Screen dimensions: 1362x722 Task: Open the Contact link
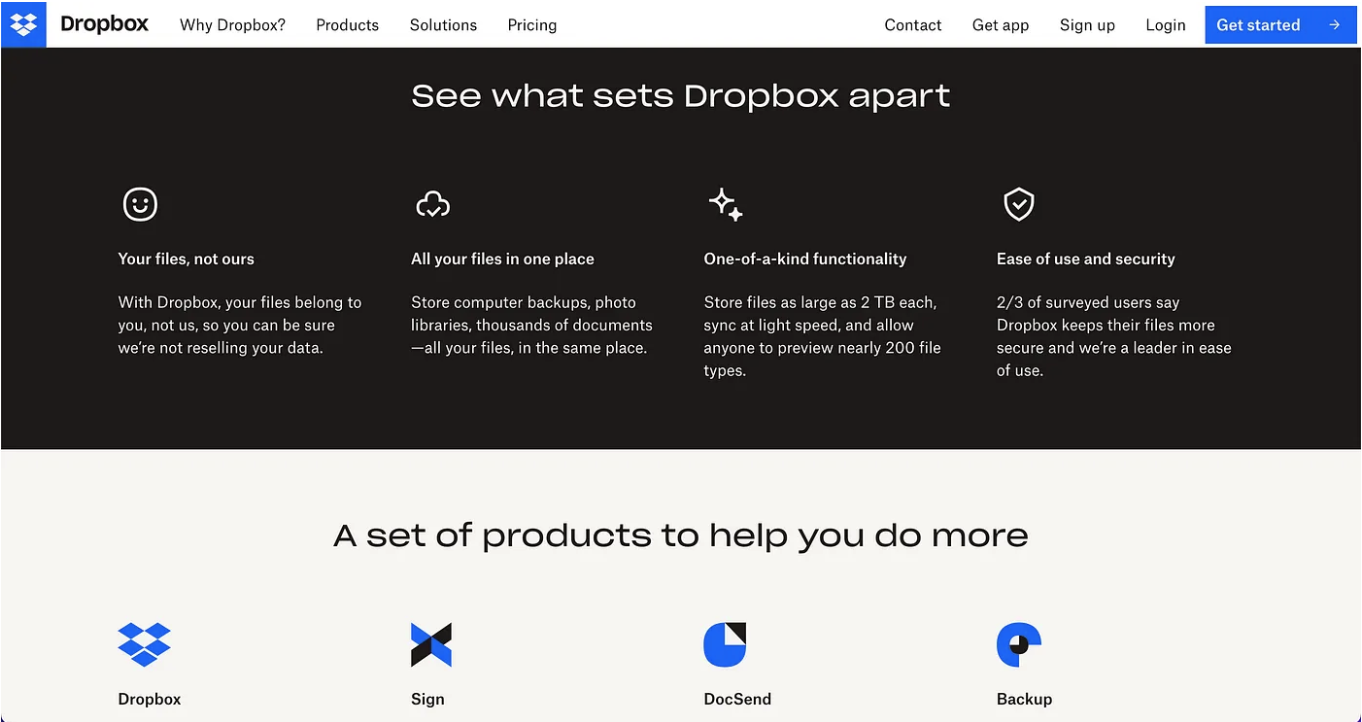point(913,25)
